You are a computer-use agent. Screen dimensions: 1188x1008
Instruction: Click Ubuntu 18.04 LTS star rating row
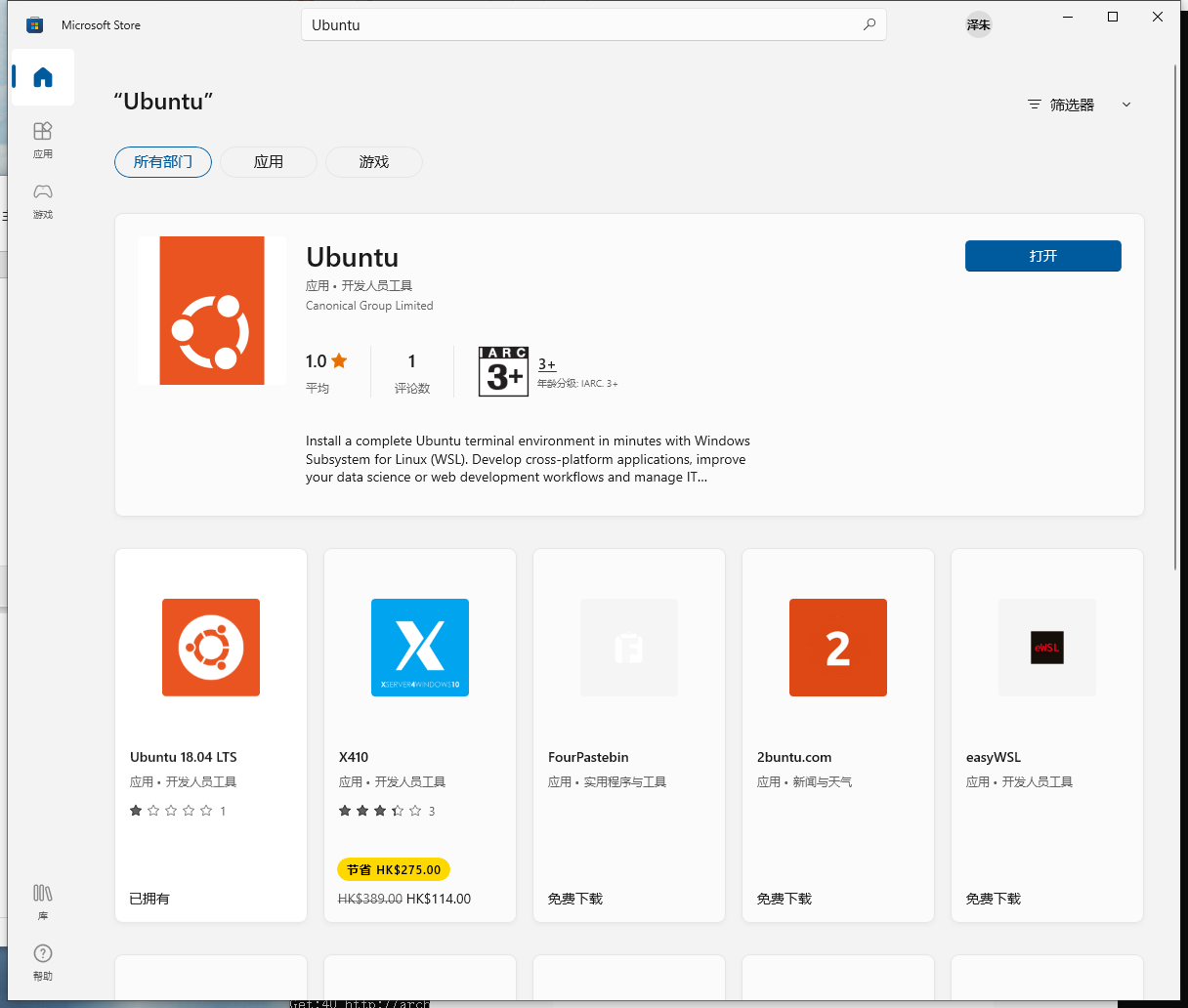178,811
